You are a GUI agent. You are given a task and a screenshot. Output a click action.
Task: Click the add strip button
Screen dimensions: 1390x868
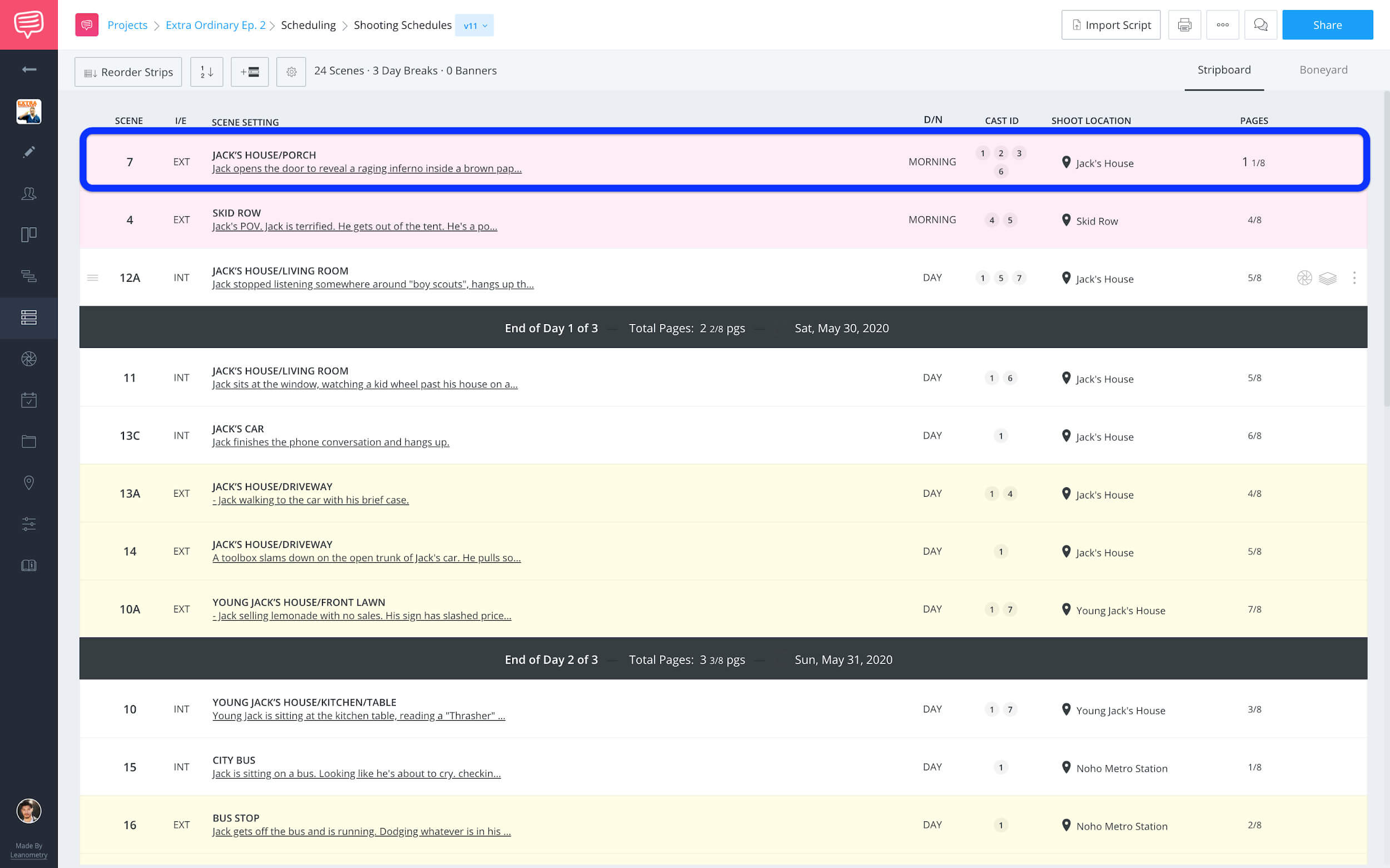pos(250,72)
